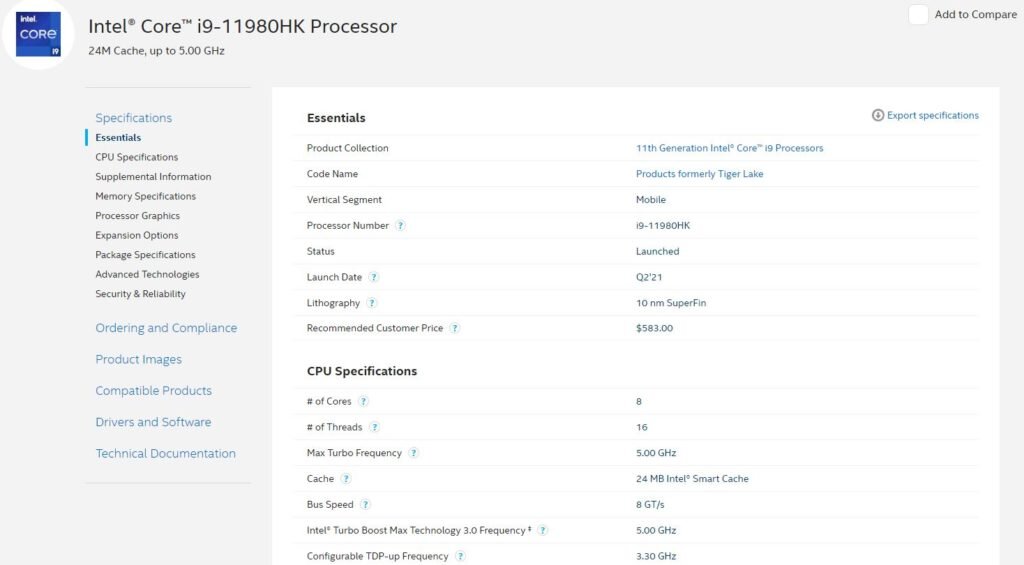Jump to Package Specifications
The width and height of the screenshot is (1024, 565).
145,255
